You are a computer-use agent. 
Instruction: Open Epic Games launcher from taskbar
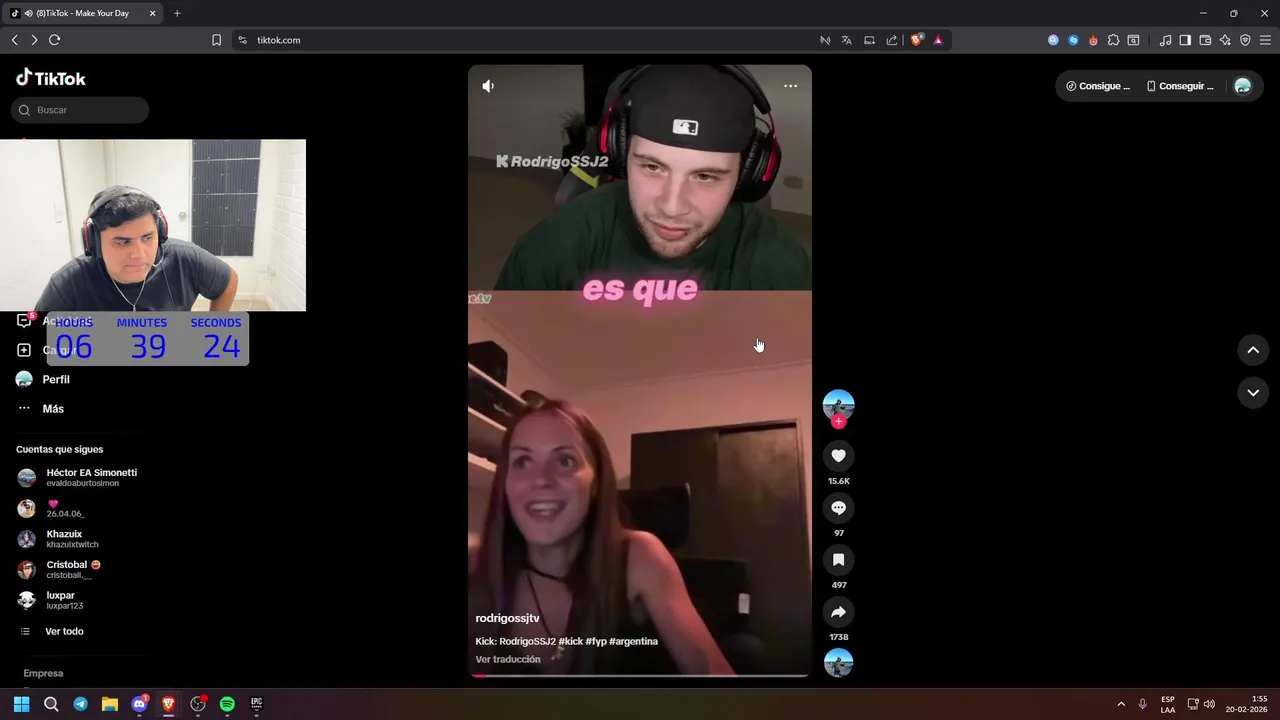point(256,704)
